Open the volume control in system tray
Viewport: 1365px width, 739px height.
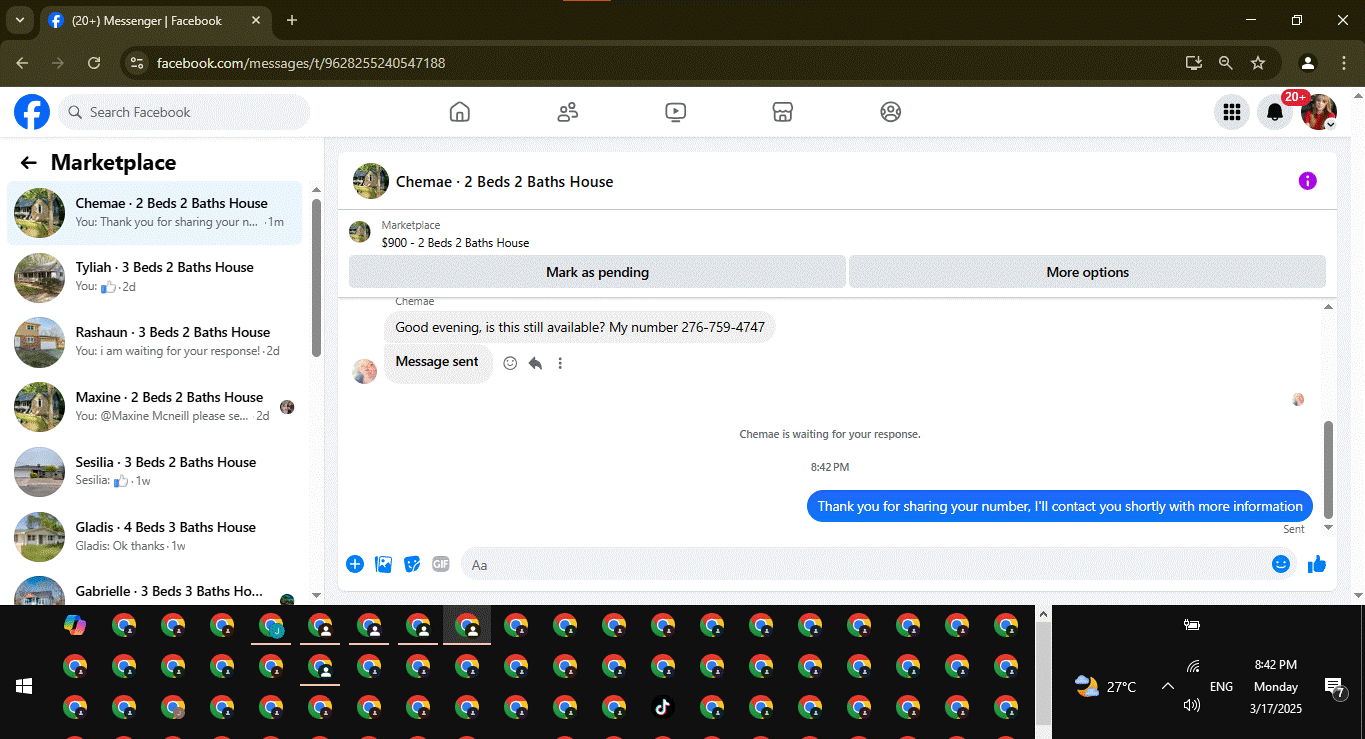tap(1191, 705)
